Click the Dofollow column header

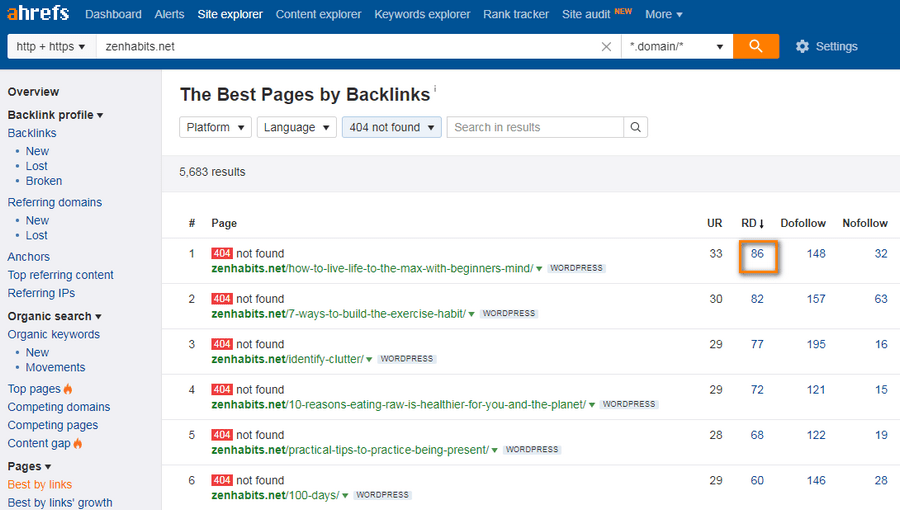803,223
